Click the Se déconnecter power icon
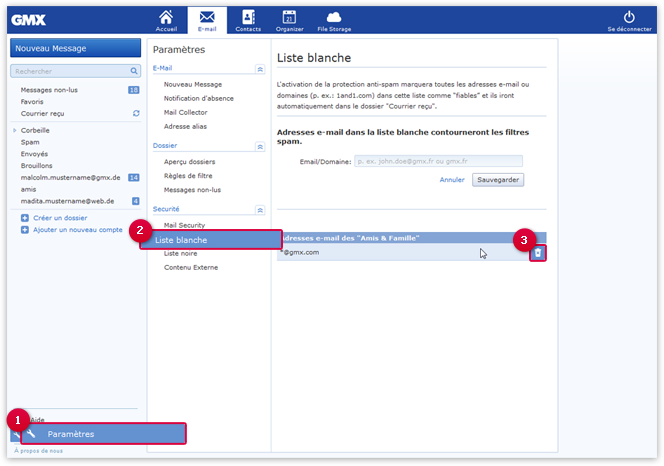Image resolution: width=664 pixels, height=466 pixels. pyautogui.click(x=629, y=17)
